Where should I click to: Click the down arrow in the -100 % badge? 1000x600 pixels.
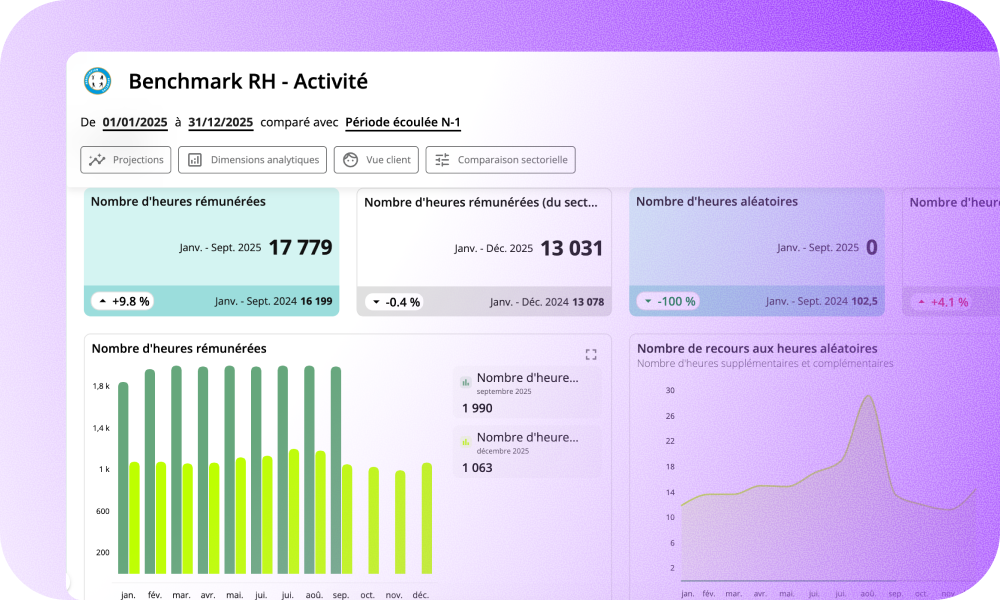[x=649, y=301]
